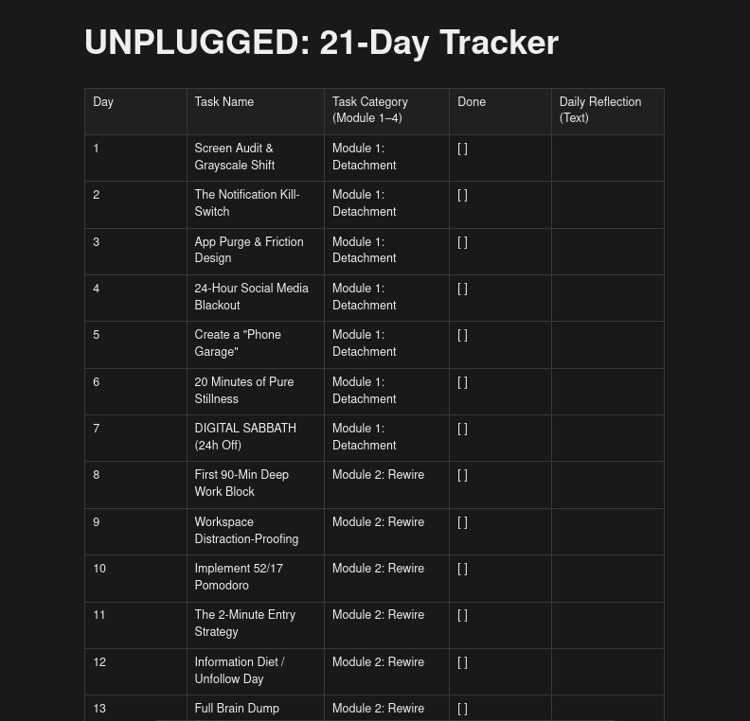Select the Day column header
This screenshot has width=750, height=721.
(x=136, y=111)
